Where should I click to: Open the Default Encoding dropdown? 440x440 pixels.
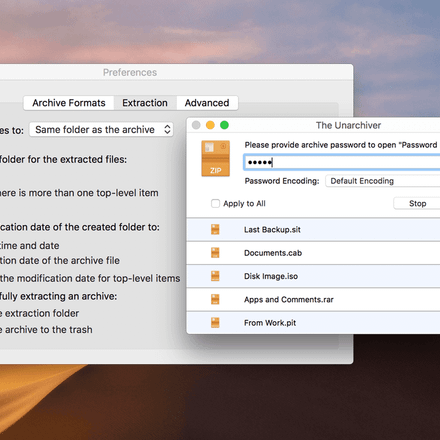383,181
